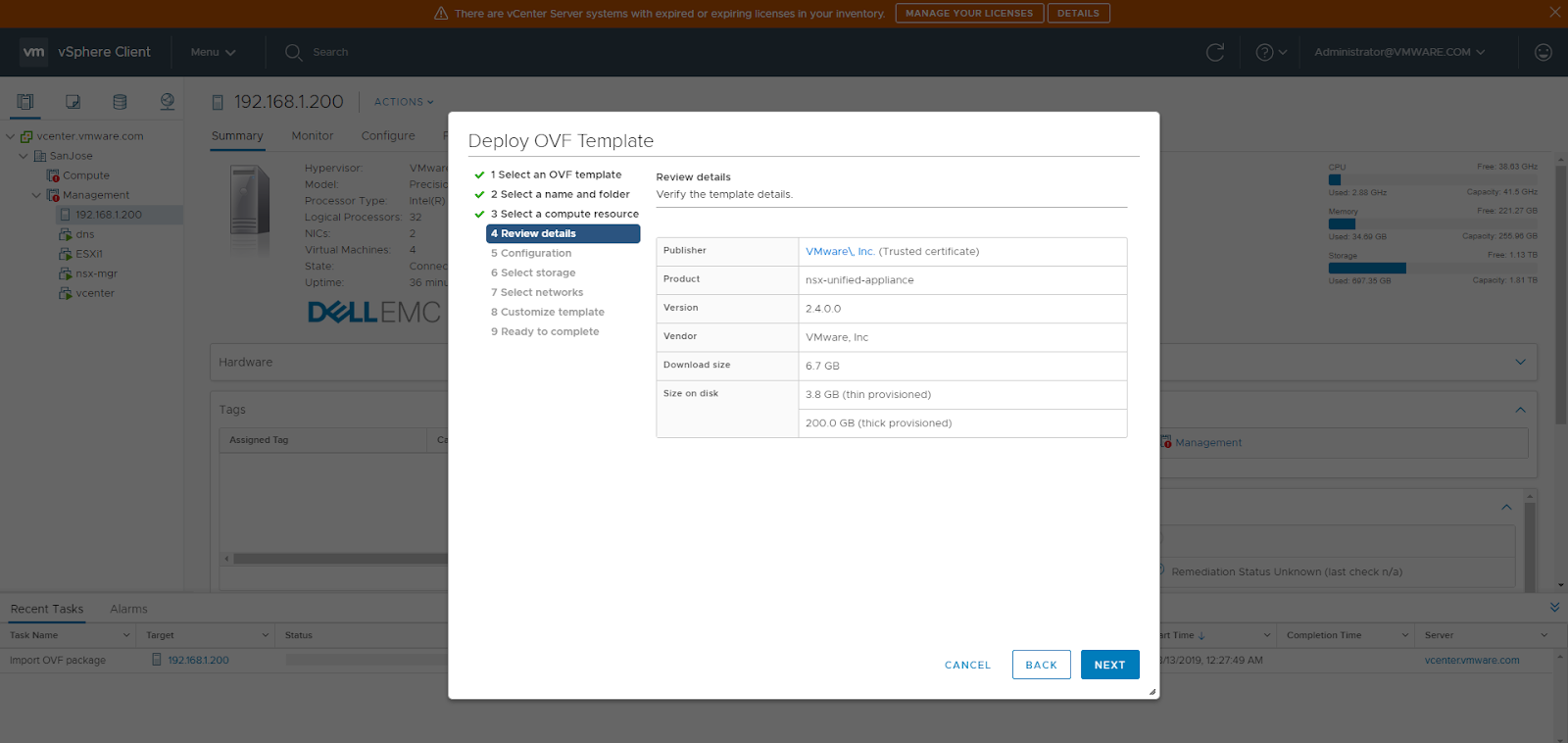Open the VMware, Inc. publisher certificate link
Screen dimensions: 1568x743
[x=840, y=252]
